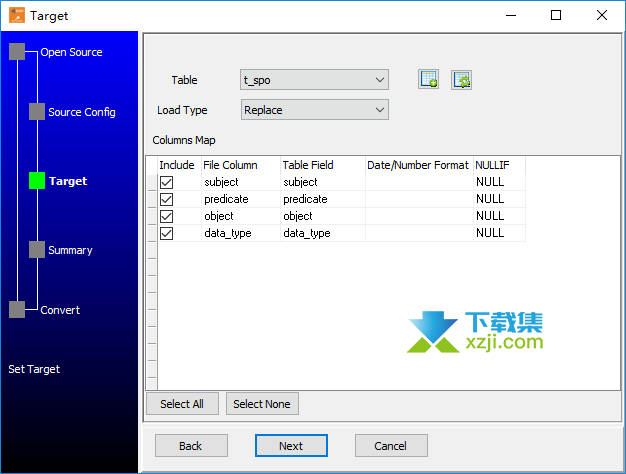Go to Summary wizard step
Screen dimensions: 626x474
[x=70, y=250]
